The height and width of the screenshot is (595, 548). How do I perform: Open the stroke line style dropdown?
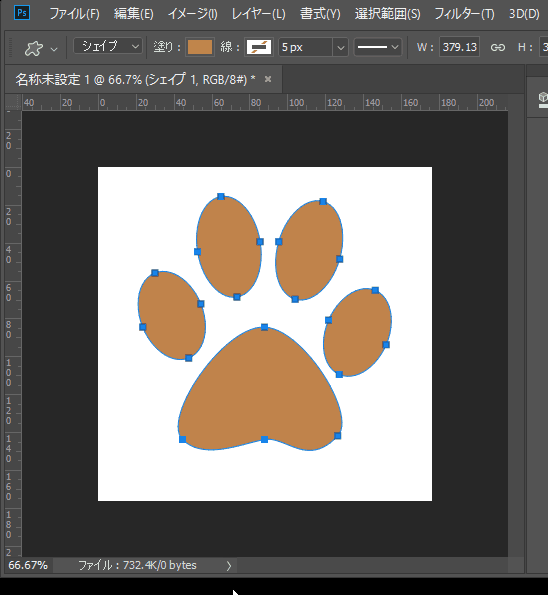pos(378,47)
